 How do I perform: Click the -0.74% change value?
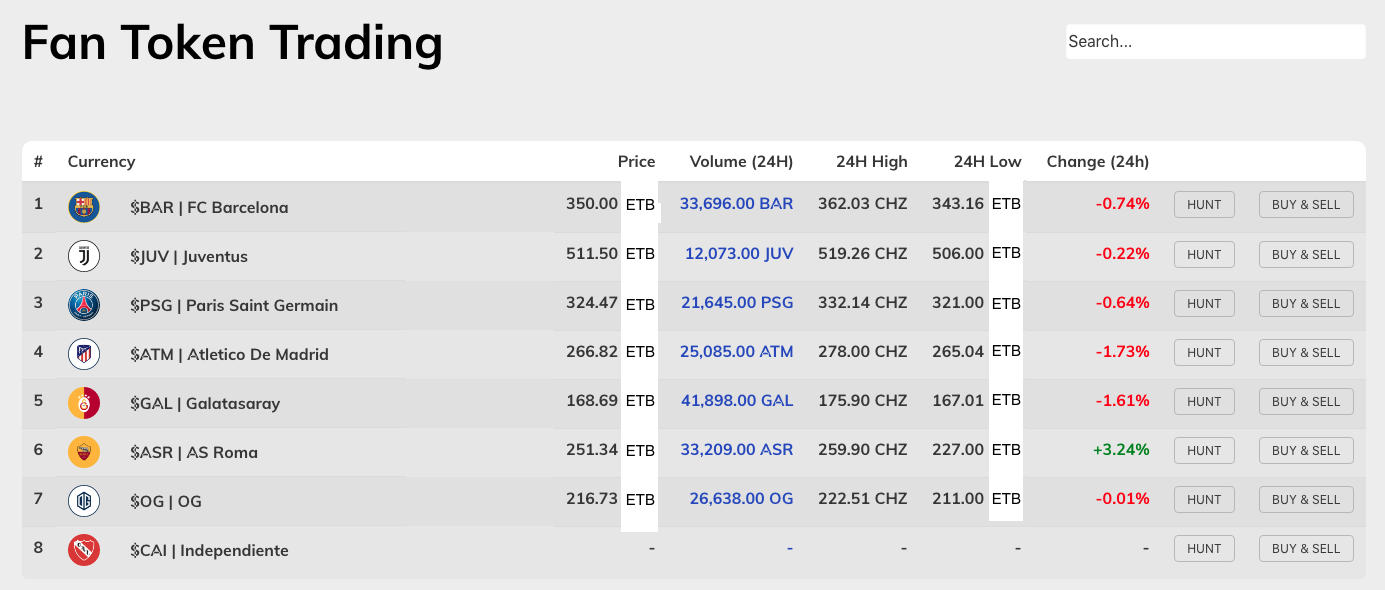tap(1123, 204)
